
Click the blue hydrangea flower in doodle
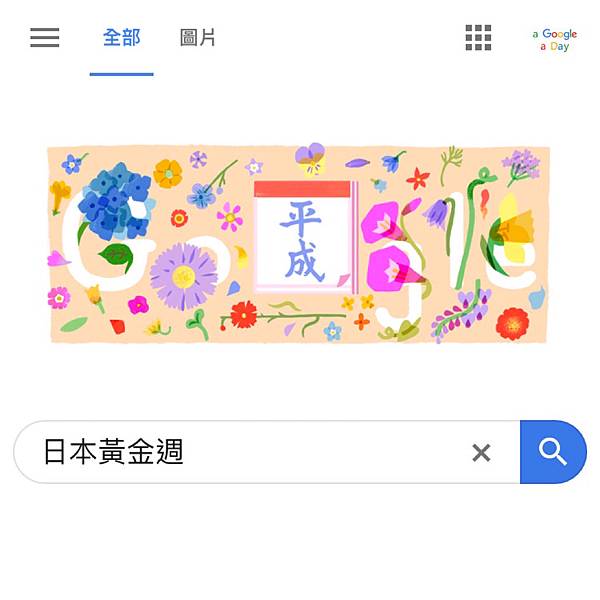(x=116, y=201)
